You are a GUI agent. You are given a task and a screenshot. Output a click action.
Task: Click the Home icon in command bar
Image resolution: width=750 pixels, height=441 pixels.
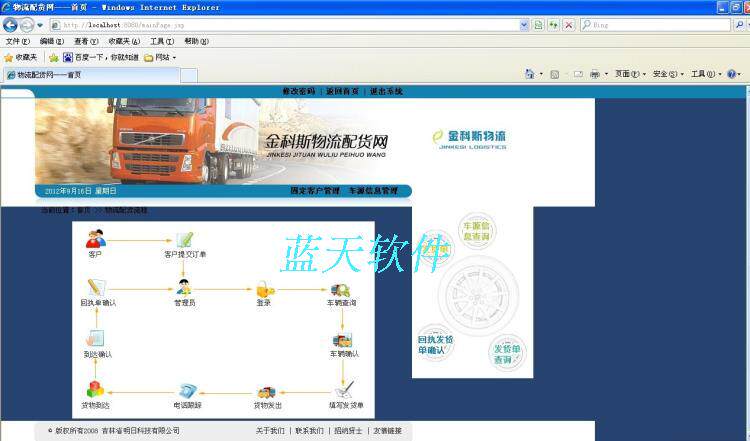529,74
